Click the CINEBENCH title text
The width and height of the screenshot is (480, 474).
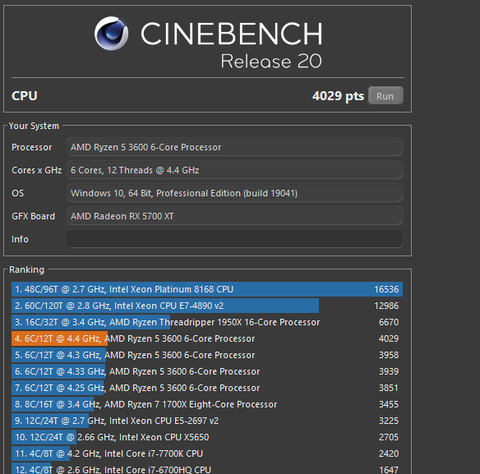(232, 34)
